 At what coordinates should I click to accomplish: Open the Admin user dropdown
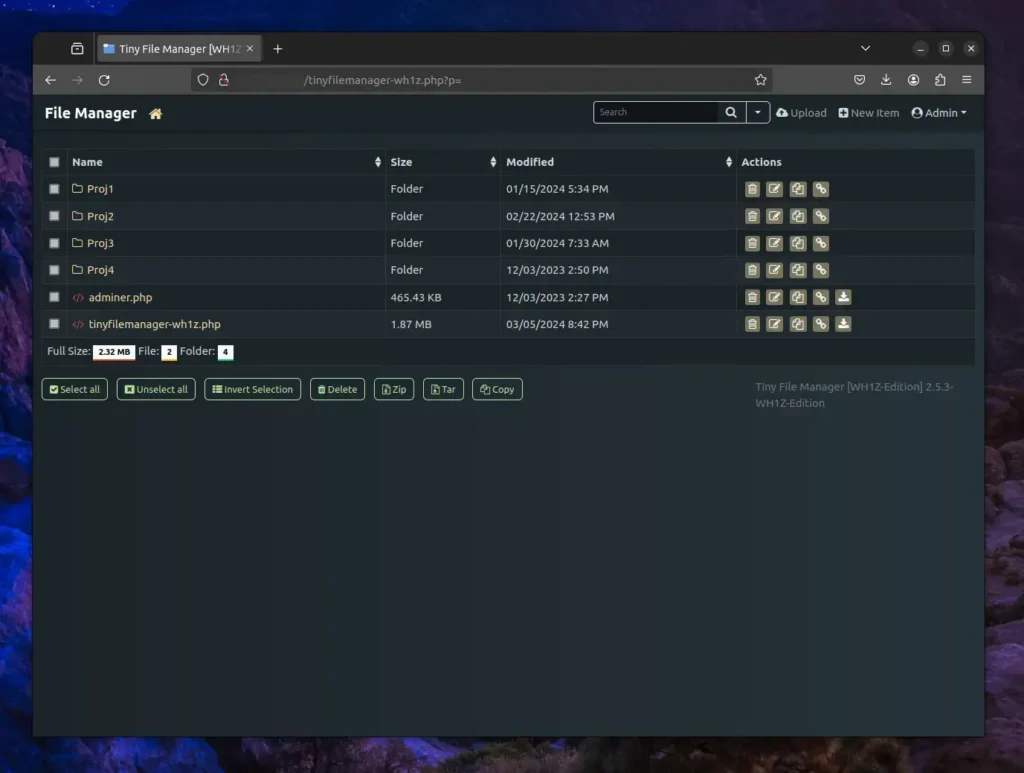click(x=939, y=113)
